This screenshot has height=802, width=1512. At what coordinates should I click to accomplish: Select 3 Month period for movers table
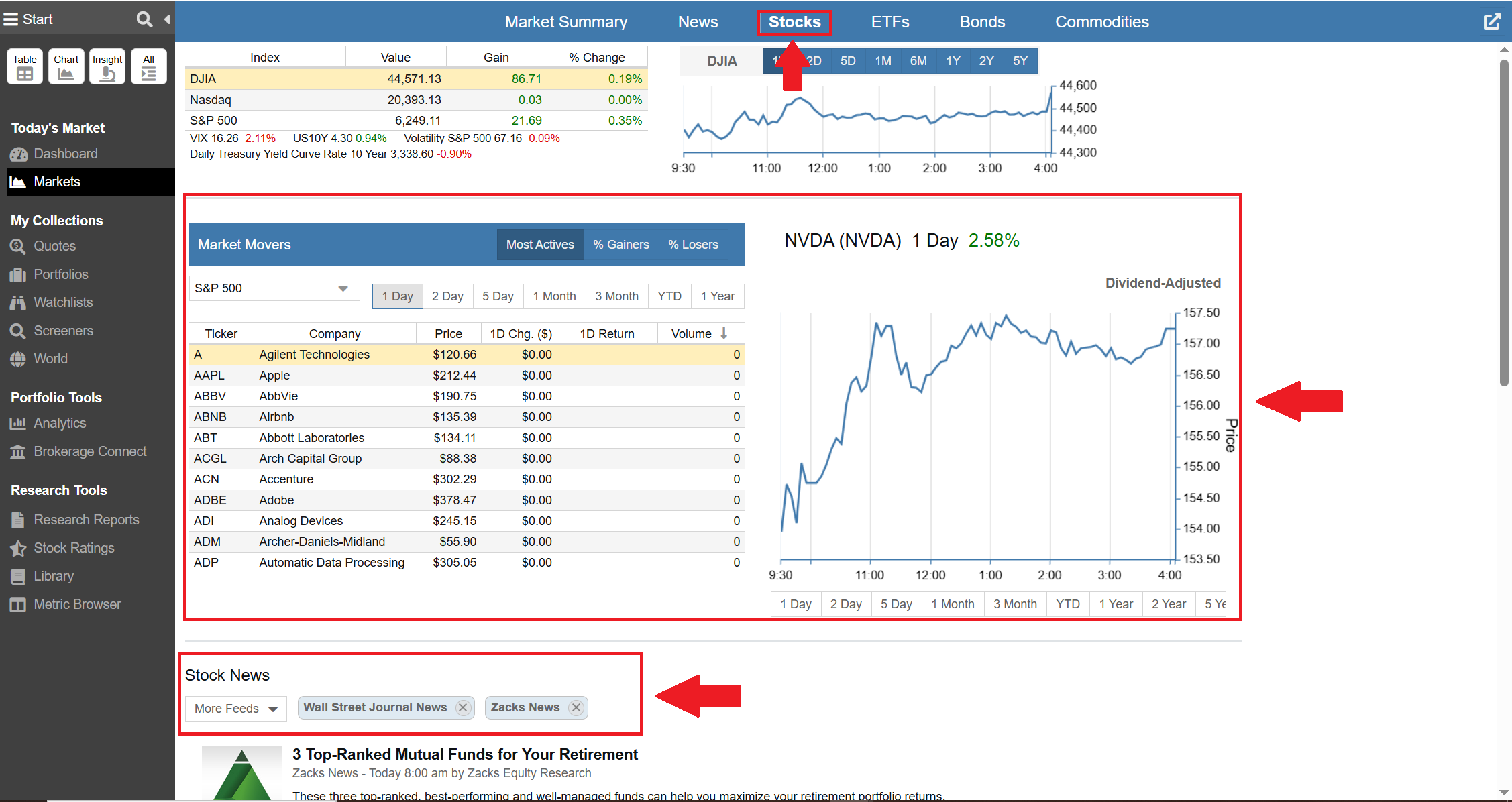pos(616,296)
